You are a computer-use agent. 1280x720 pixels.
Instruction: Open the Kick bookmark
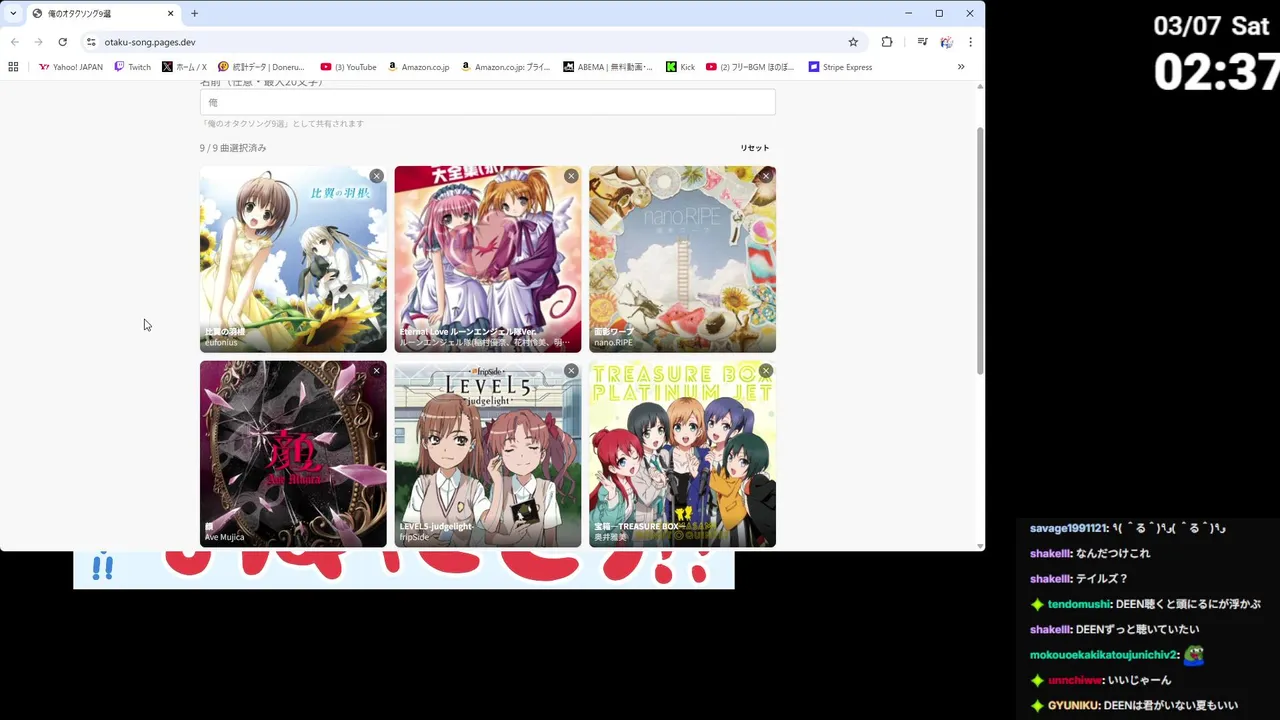pos(681,67)
